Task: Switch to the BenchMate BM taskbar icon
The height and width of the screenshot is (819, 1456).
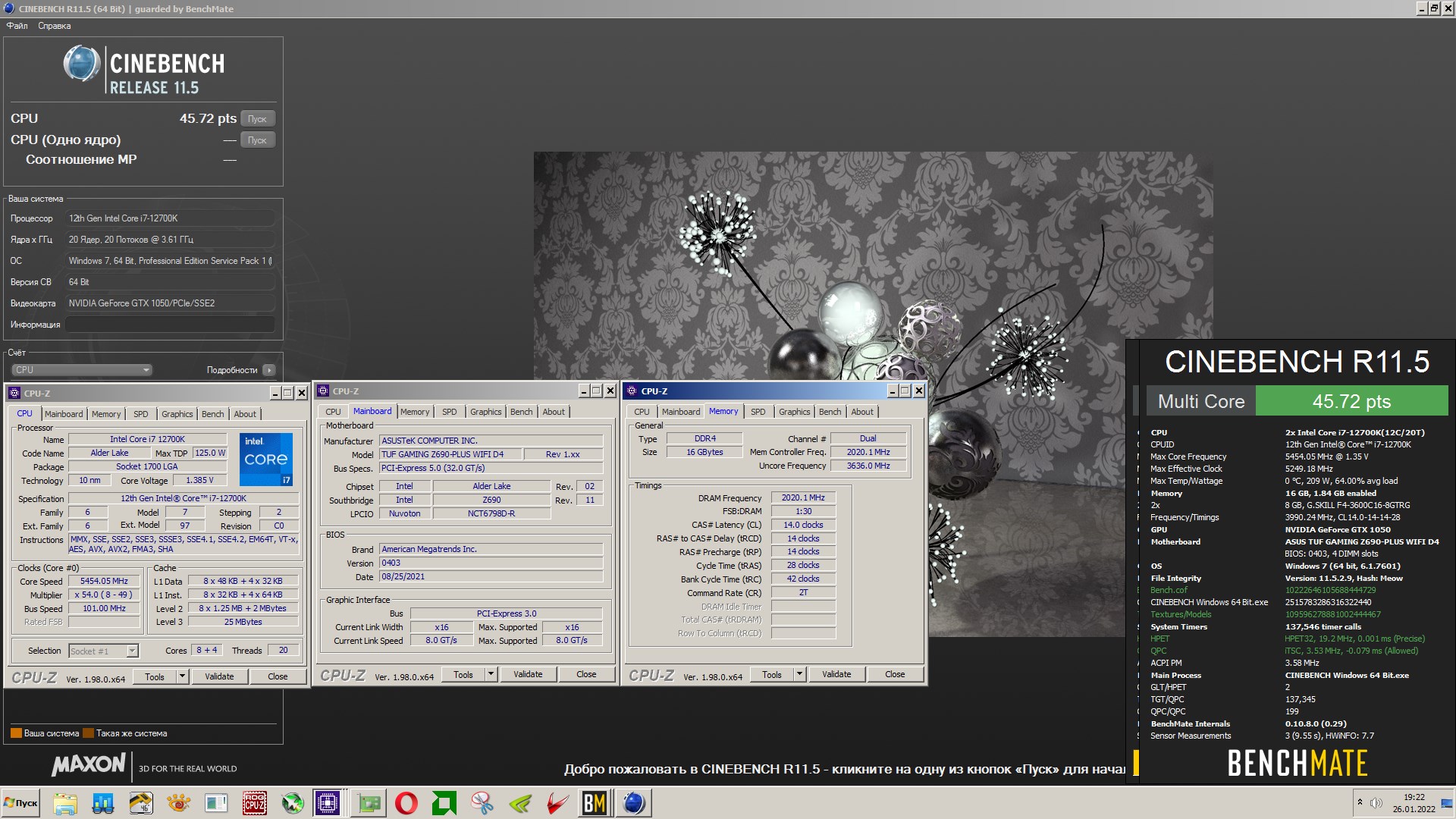Action: [595, 803]
